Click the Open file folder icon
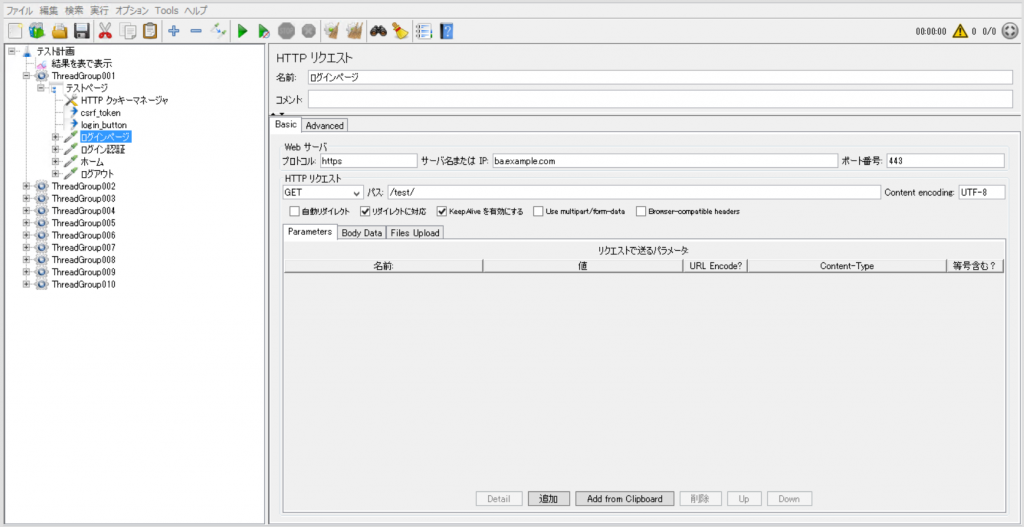The image size is (1024, 527). pyautogui.click(x=59, y=31)
